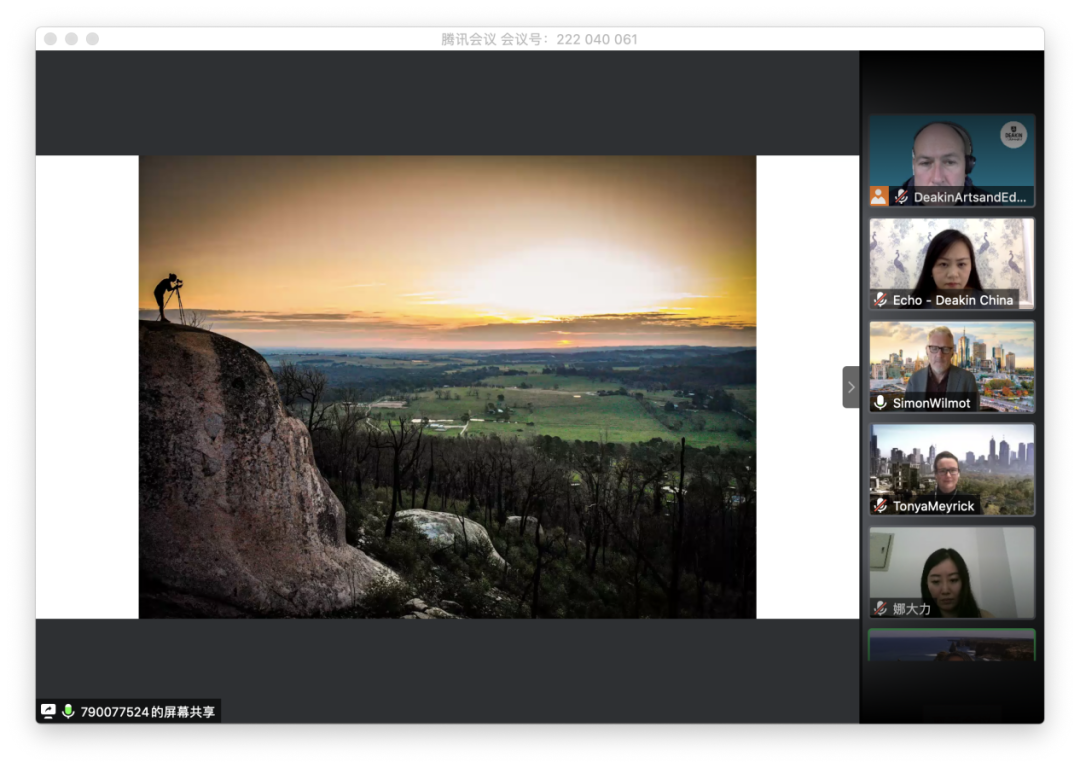Collapse participant video sidebar with chevron arrow
The height and width of the screenshot is (768, 1080).
tap(851, 387)
